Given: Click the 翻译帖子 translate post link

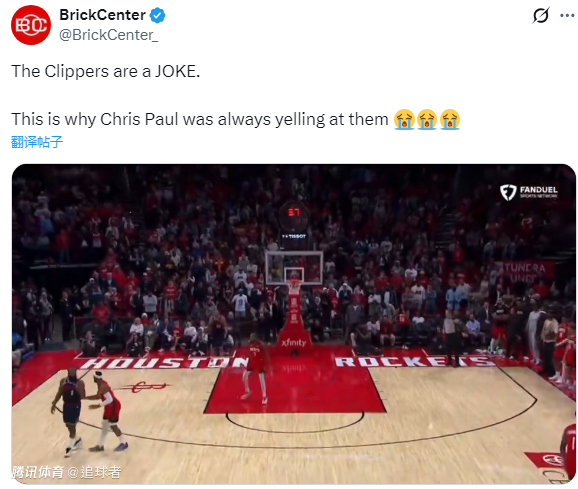Looking at the screenshot, I should click(x=37, y=142).
